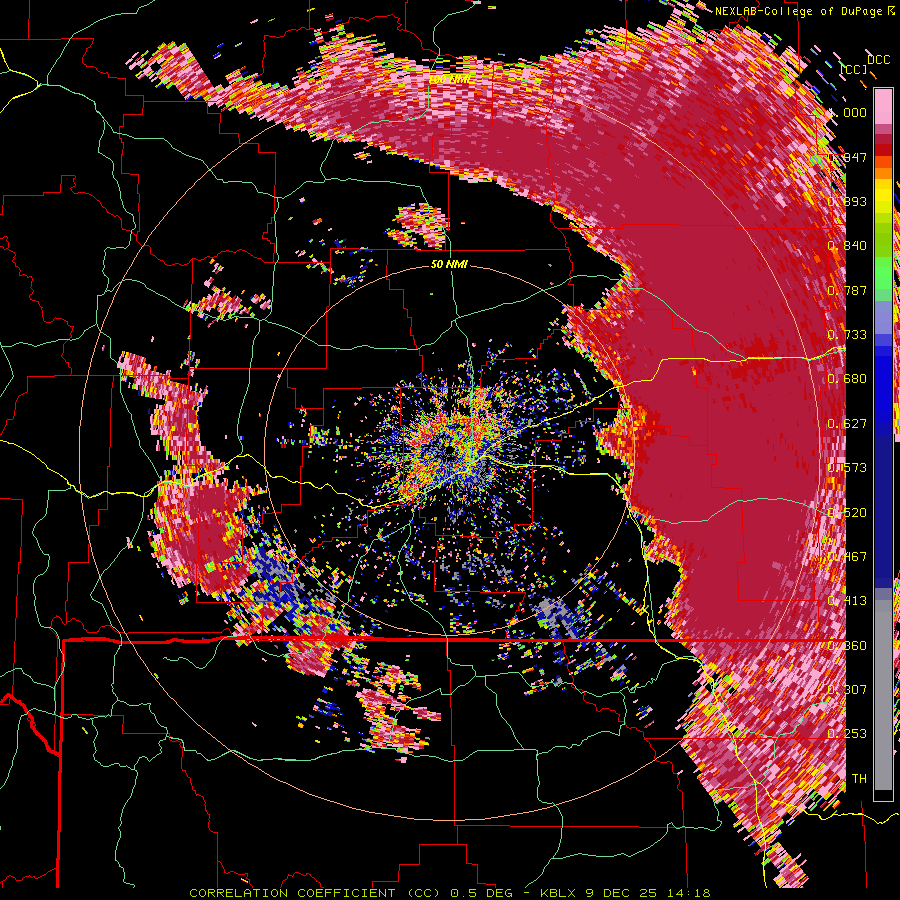Select the 0.893 value on the color scale
900x900 pixels.
(848, 201)
